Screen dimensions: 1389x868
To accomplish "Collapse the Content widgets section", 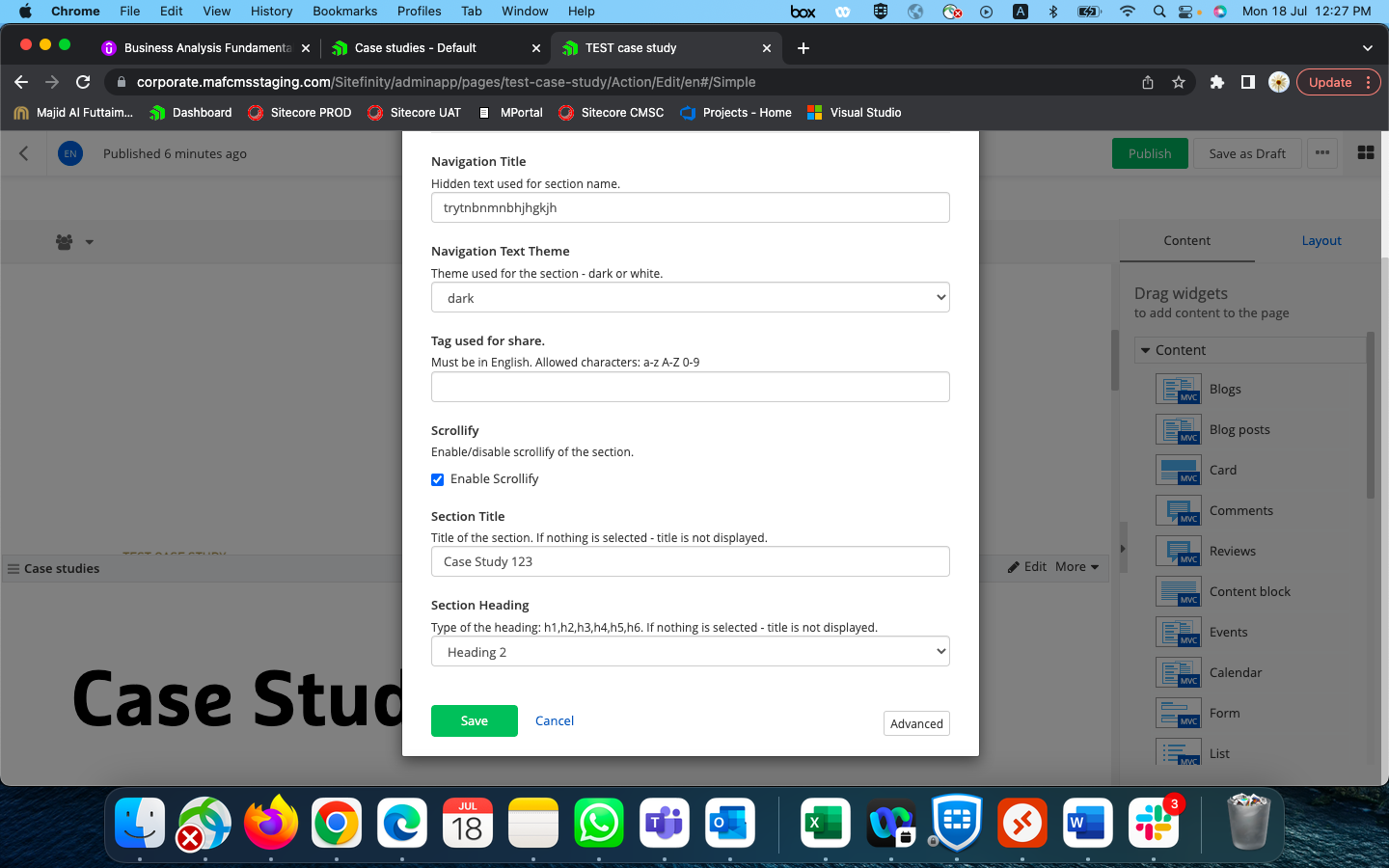I will 1146,351.
